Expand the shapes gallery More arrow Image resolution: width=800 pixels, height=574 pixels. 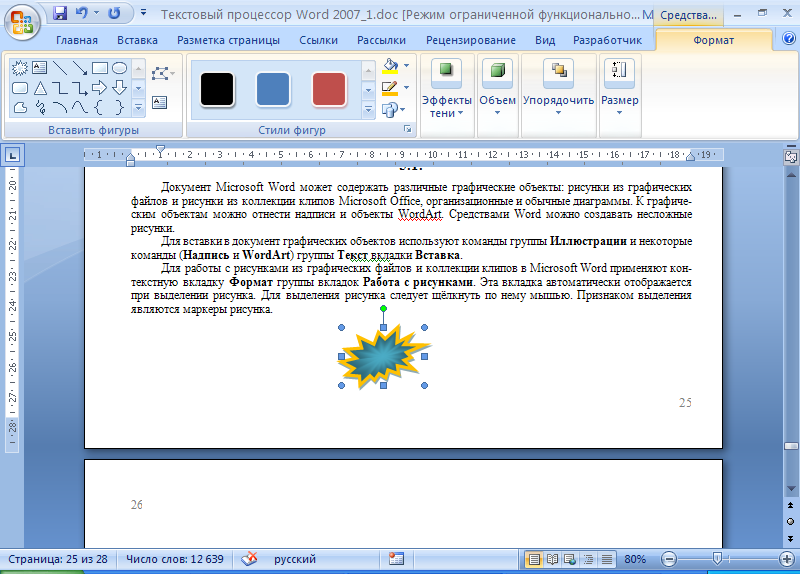click(x=138, y=108)
